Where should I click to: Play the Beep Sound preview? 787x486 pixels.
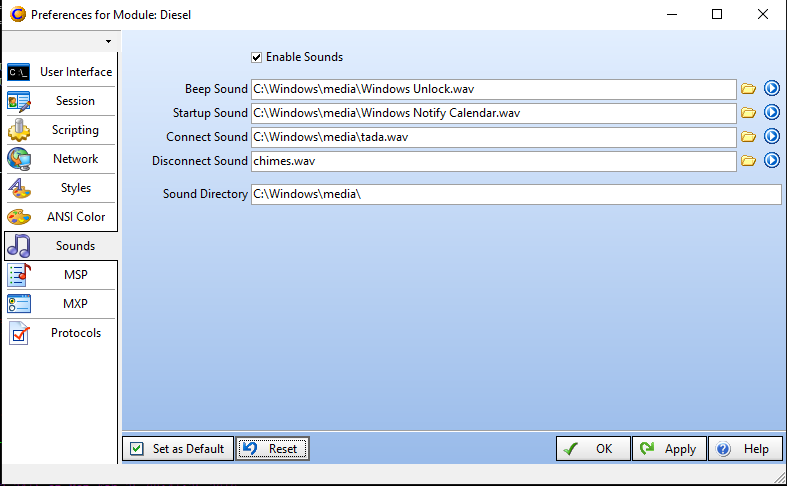pyautogui.click(x=772, y=88)
